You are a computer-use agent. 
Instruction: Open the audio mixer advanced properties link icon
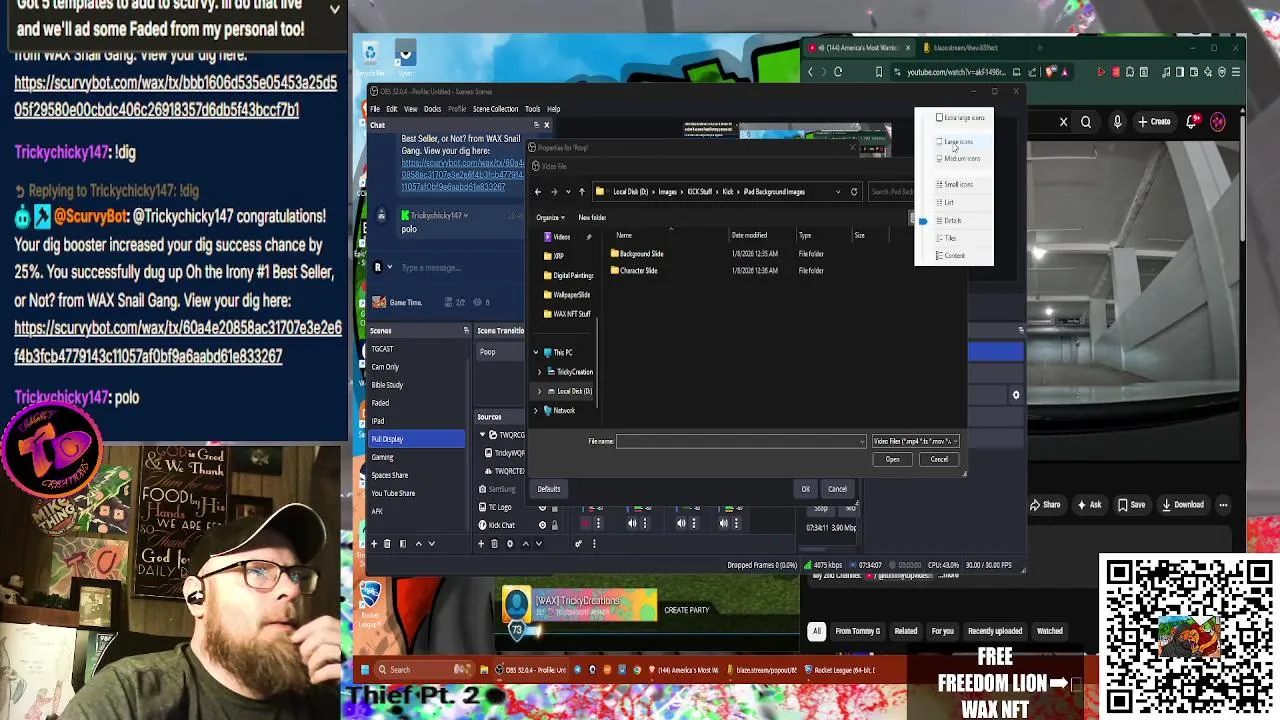coord(578,544)
